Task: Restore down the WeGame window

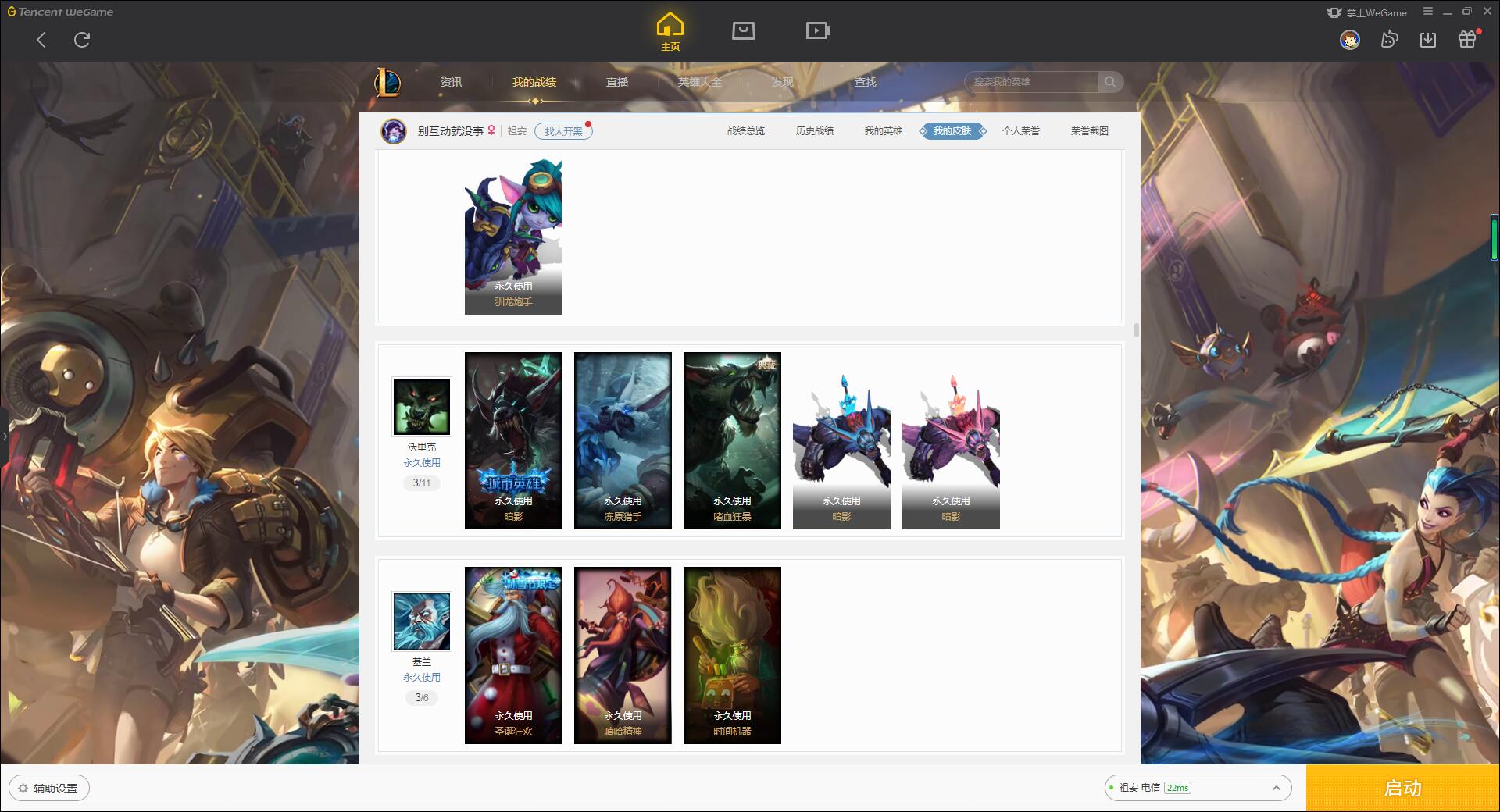Action: (1467, 12)
